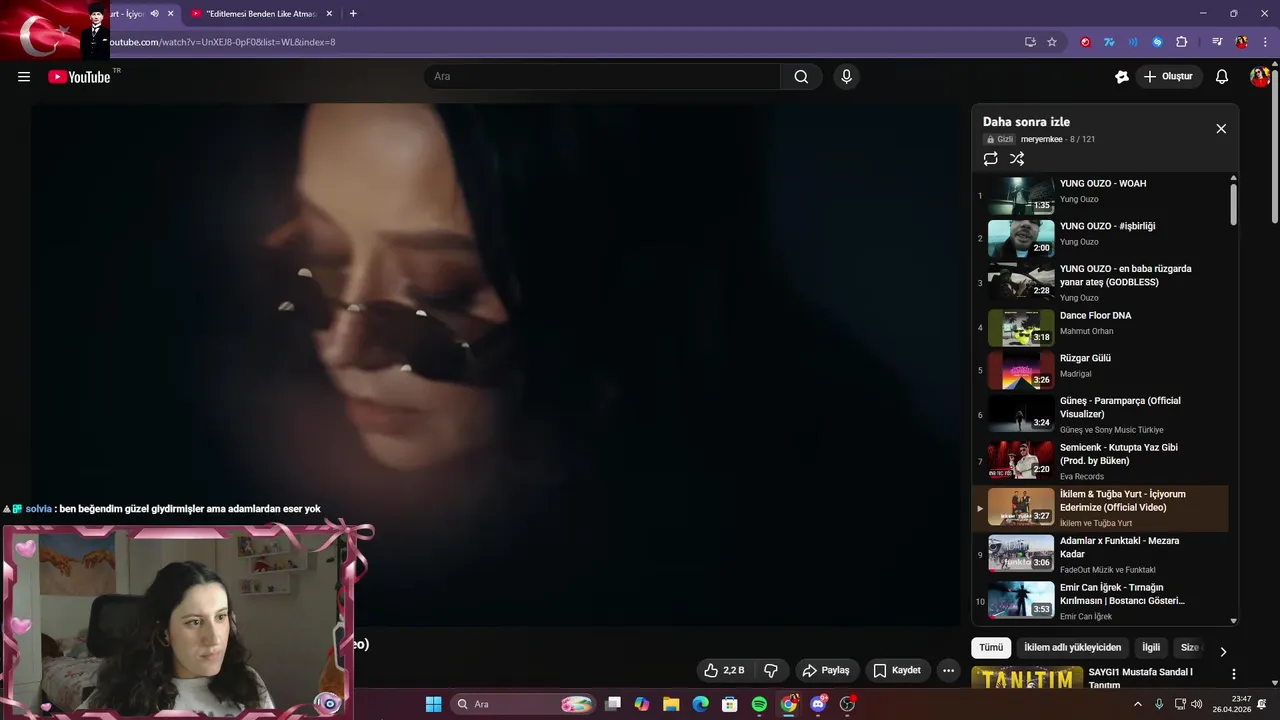Mute the playing tab's audio icon

coord(154,14)
